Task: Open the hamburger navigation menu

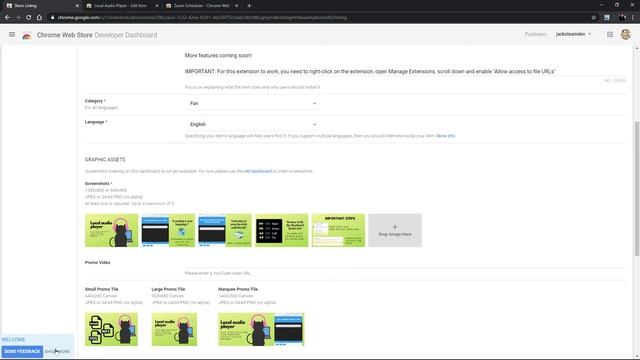Action: [12, 35]
